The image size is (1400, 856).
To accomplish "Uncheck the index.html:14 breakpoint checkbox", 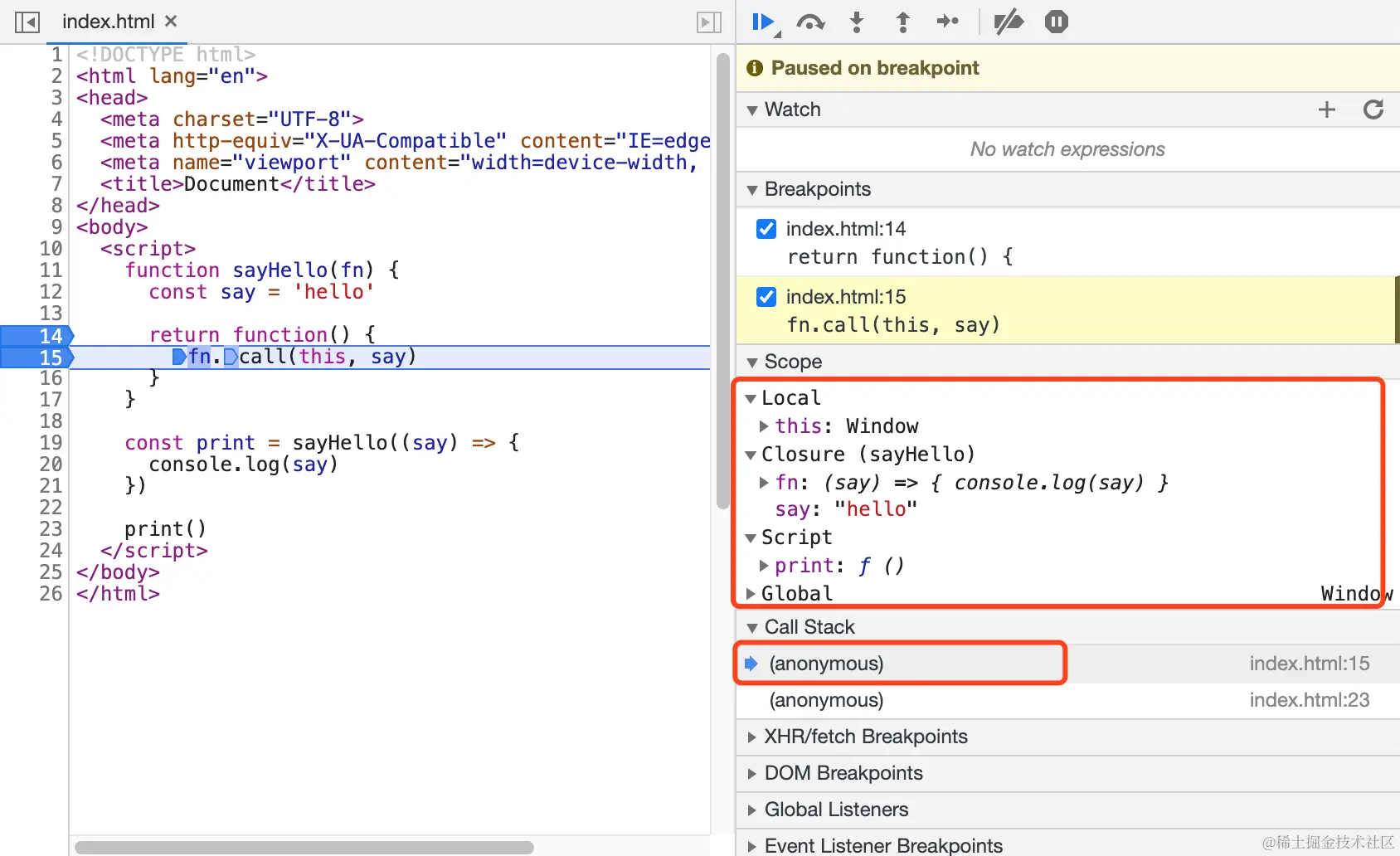I will 766,229.
